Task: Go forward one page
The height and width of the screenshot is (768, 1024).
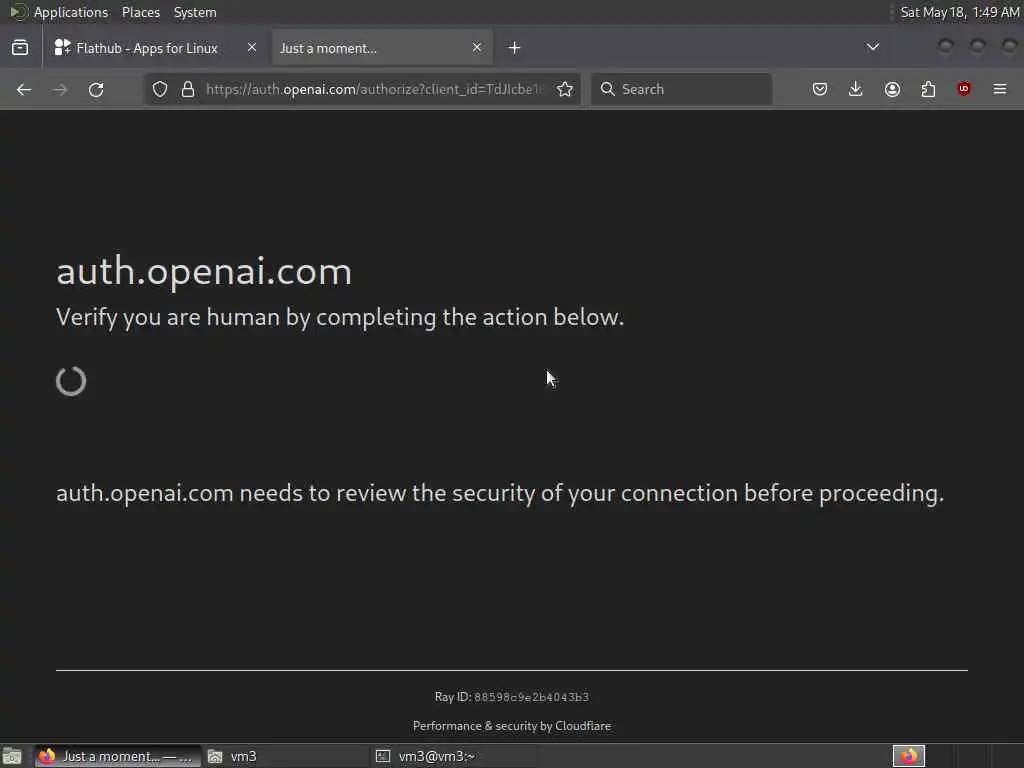Action: [x=60, y=89]
